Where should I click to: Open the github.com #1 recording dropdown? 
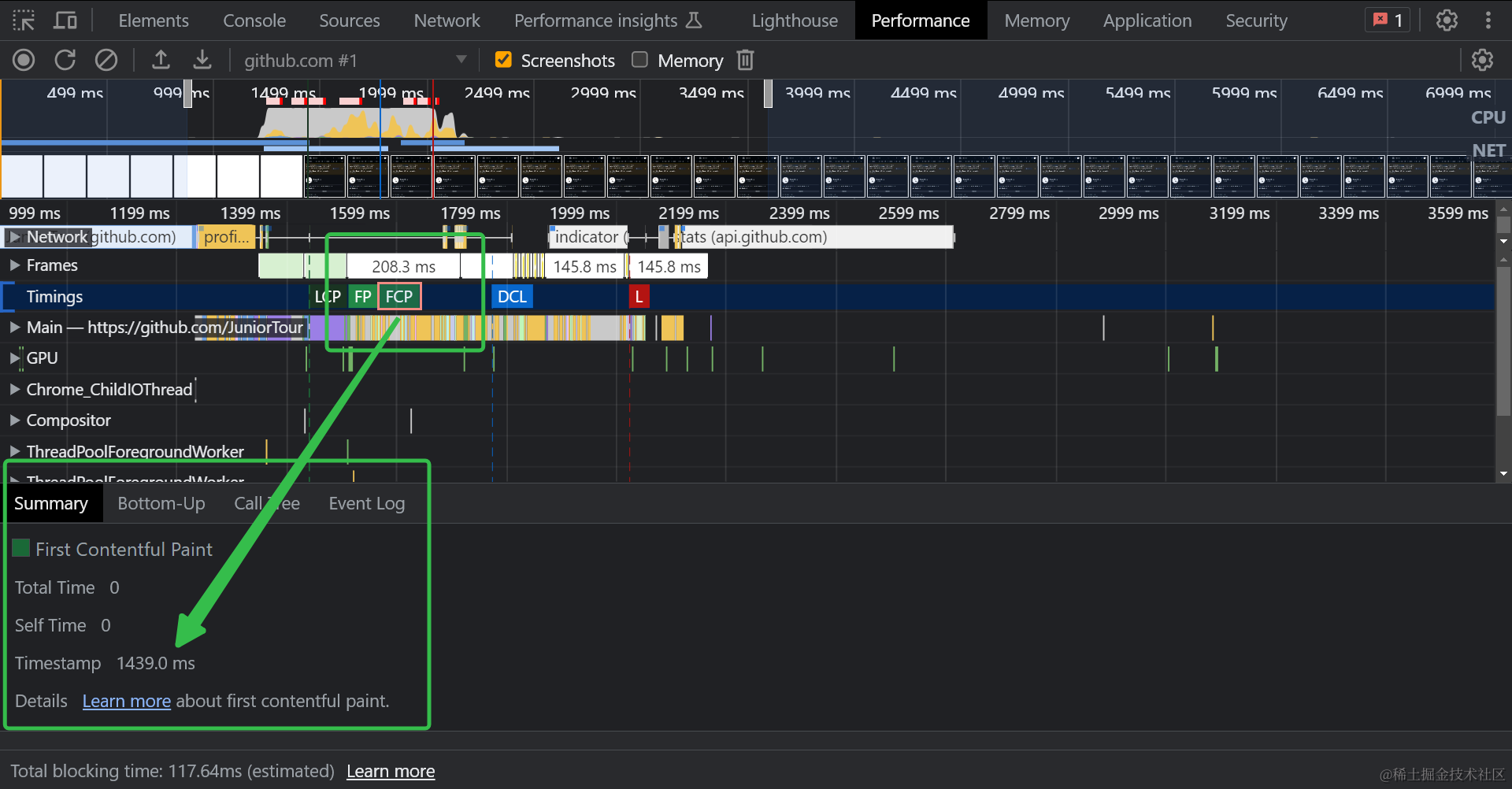[x=461, y=60]
